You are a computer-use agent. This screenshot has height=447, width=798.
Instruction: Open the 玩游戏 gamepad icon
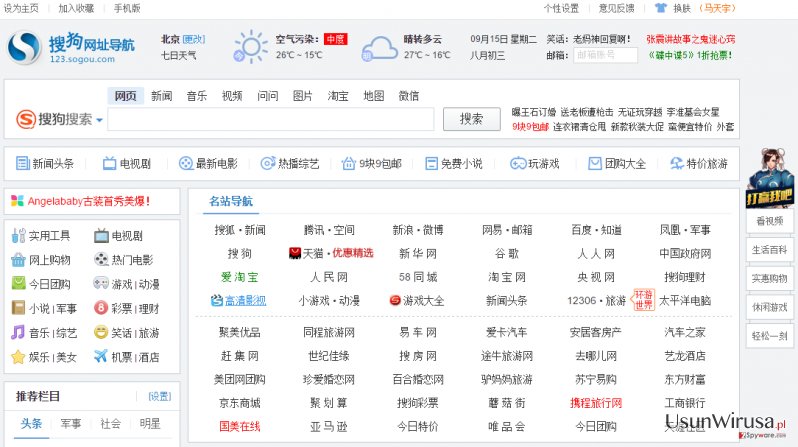pyautogui.click(x=518, y=163)
